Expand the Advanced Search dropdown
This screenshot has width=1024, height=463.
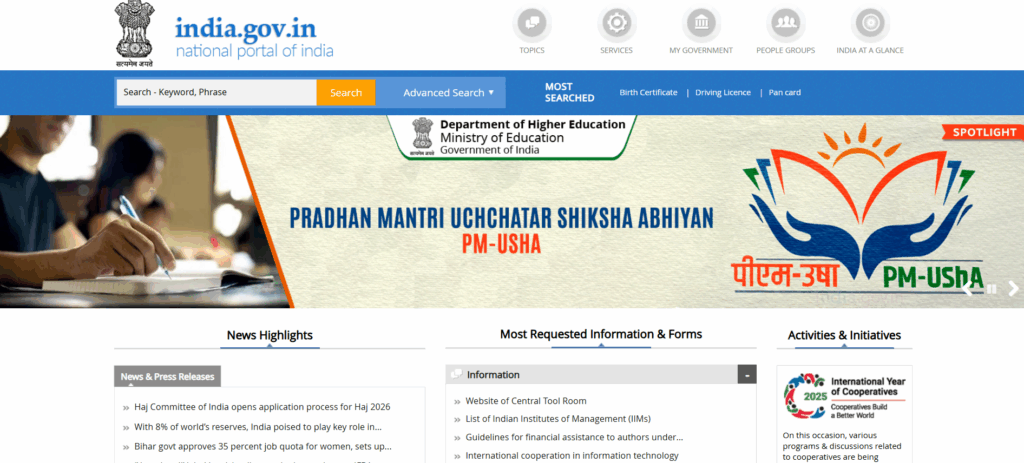pos(448,93)
